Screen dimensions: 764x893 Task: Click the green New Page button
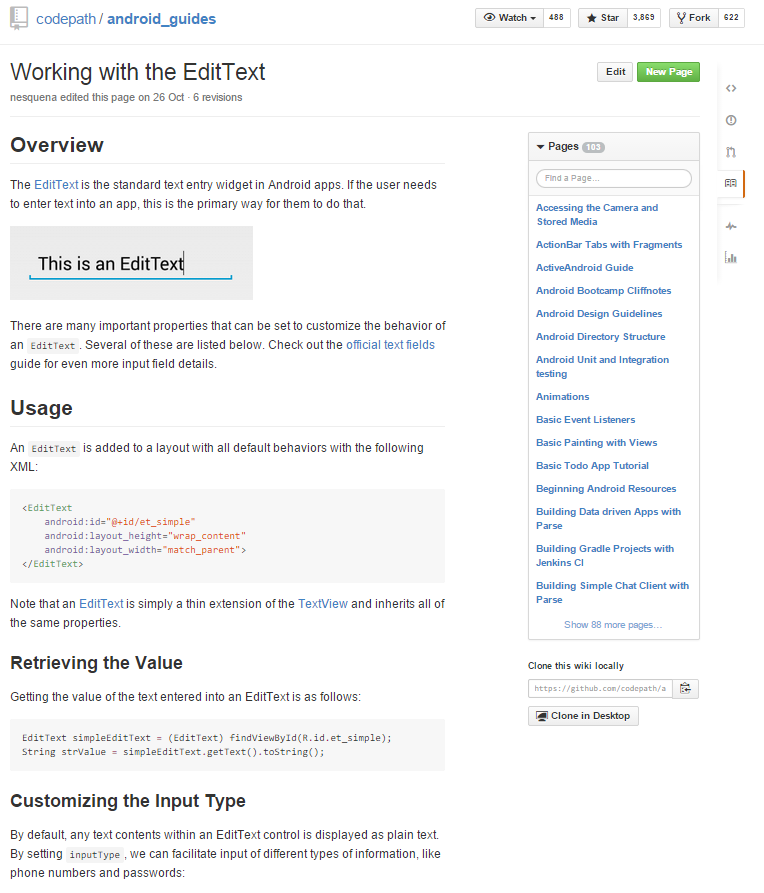669,72
